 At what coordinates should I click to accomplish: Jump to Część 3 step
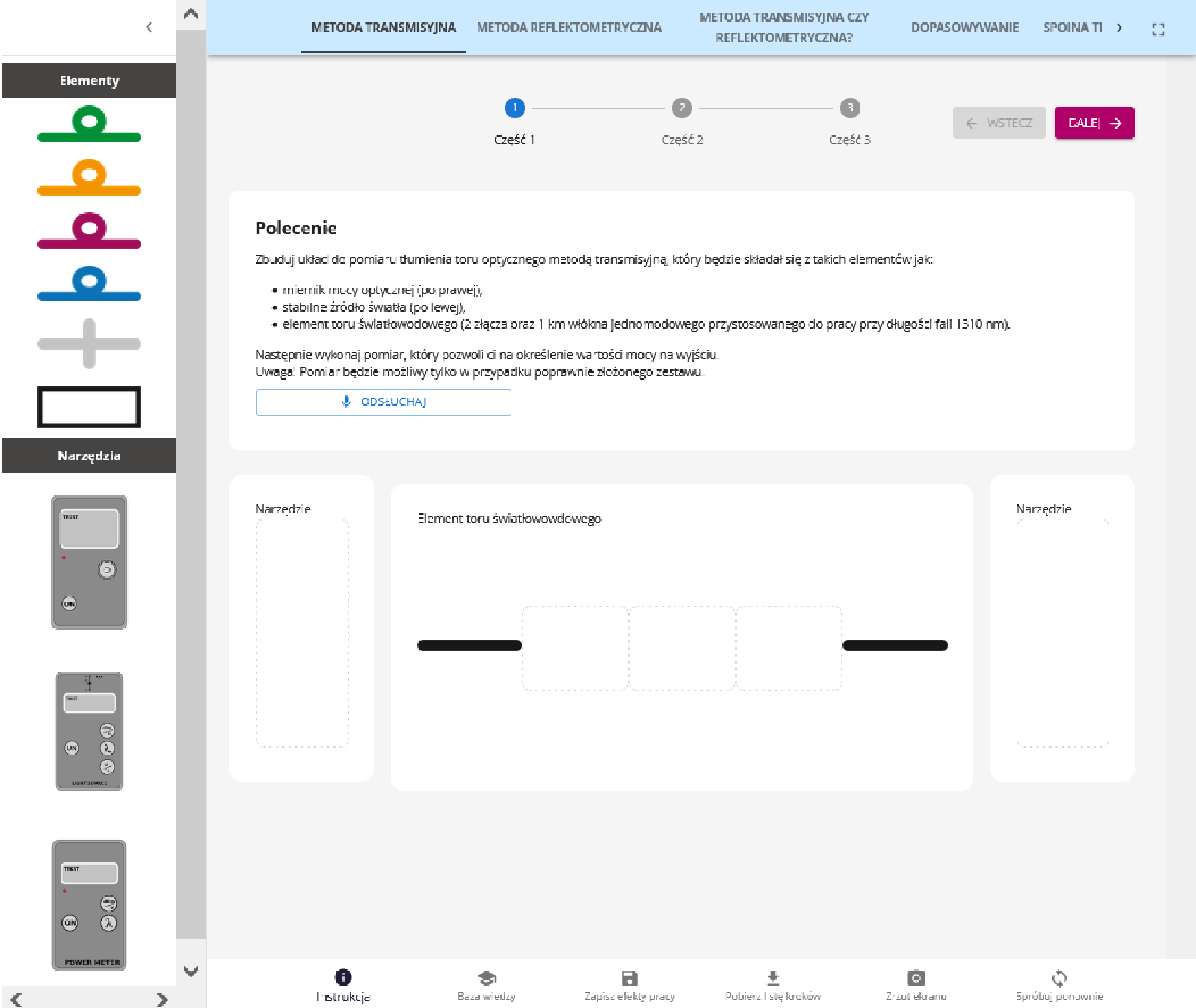[x=849, y=108]
